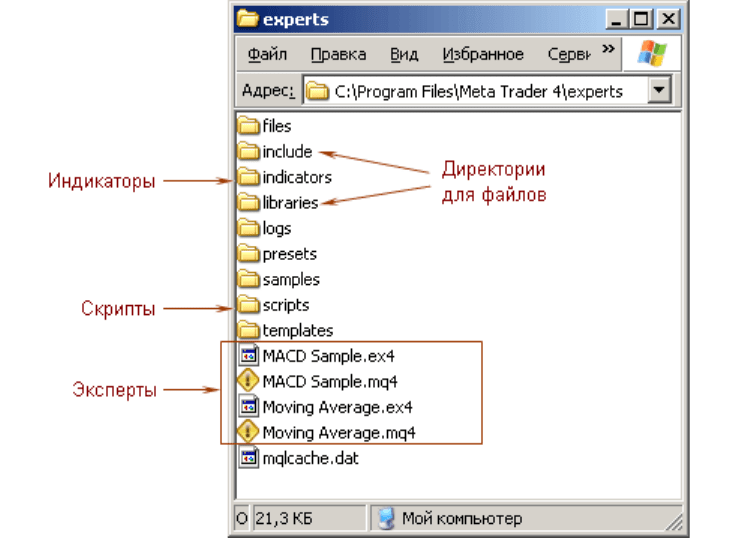Select 'Moving Average.ex4' file name

pos(338,407)
